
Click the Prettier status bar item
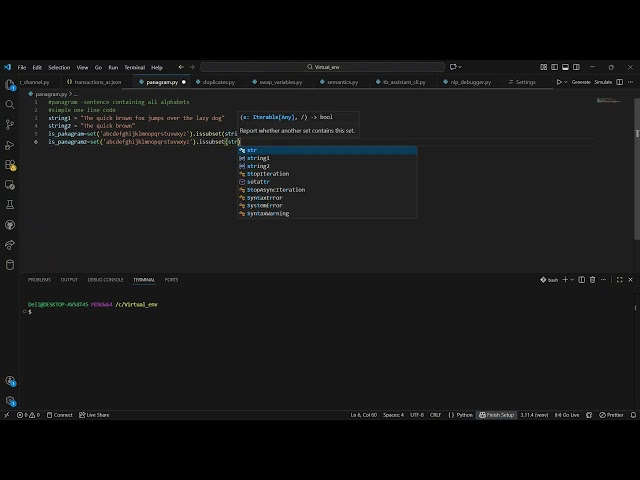(611, 415)
